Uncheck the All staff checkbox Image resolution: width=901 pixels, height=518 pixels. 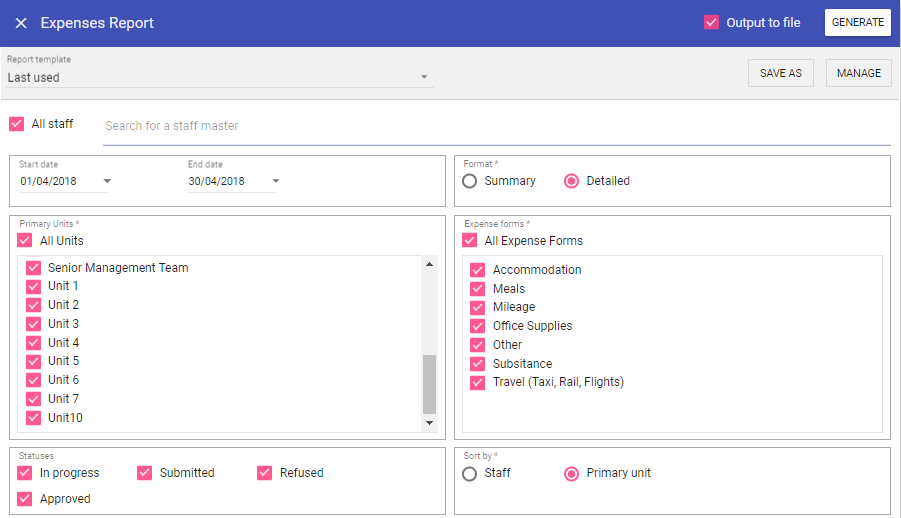17,124
